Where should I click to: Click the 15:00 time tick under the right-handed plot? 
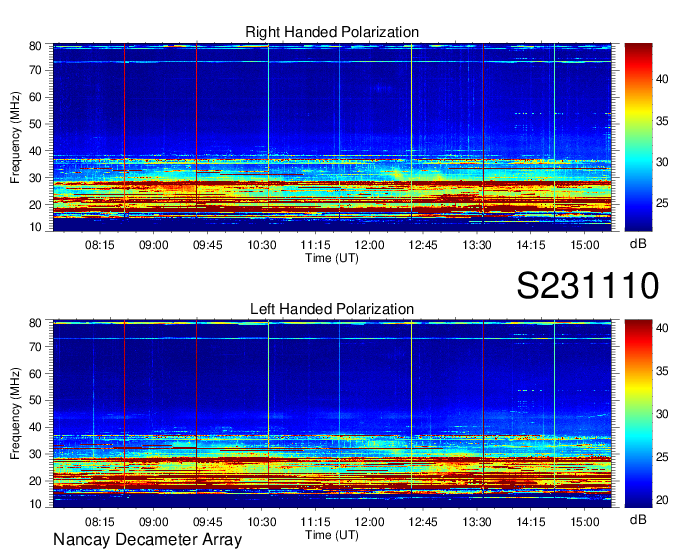pyautogui.click(x=585, y=245)
